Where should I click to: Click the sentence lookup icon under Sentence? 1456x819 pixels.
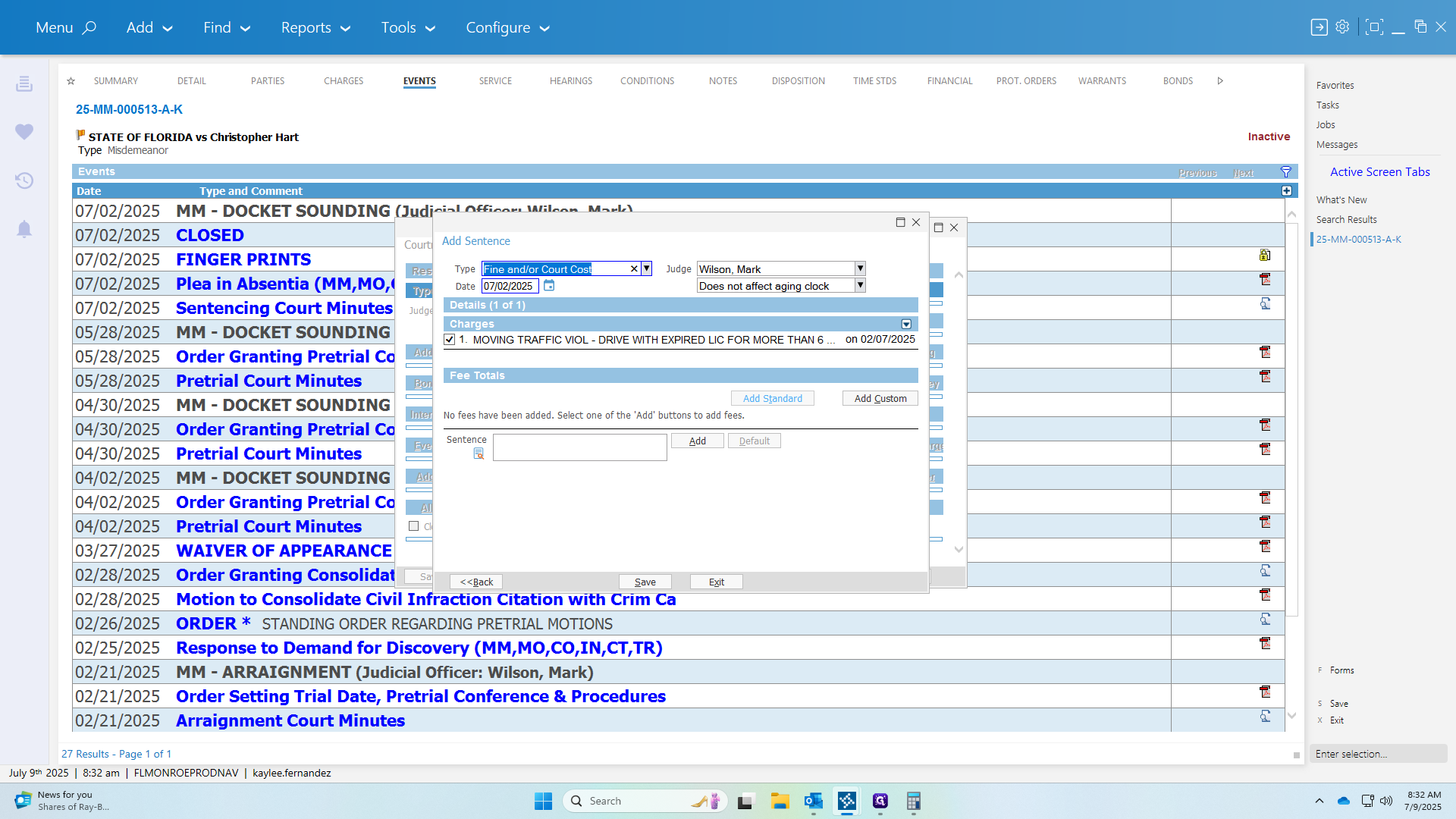click(479, 453)
